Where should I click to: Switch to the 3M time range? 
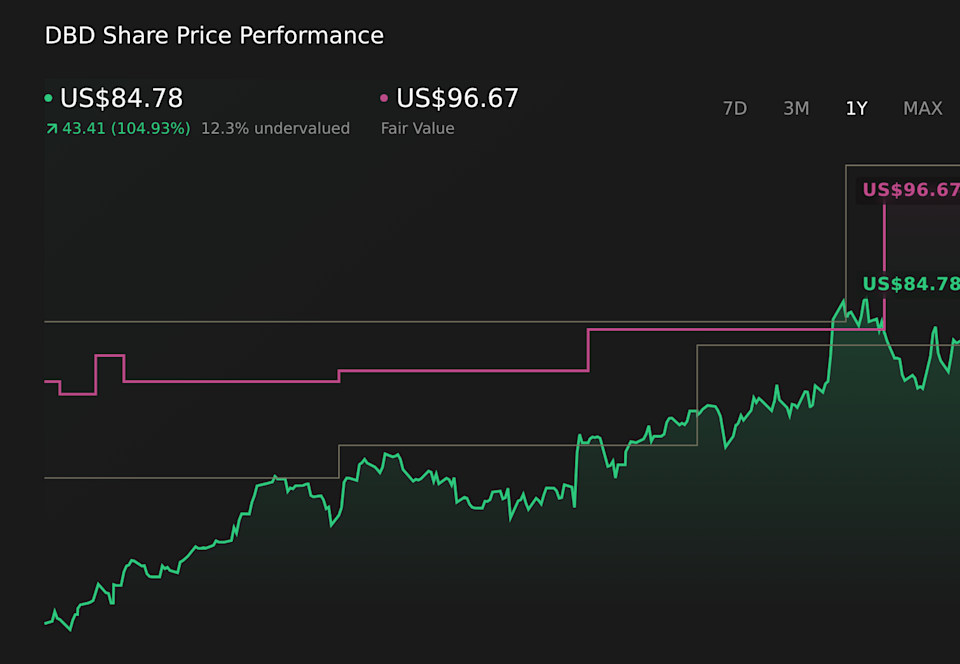796,108
